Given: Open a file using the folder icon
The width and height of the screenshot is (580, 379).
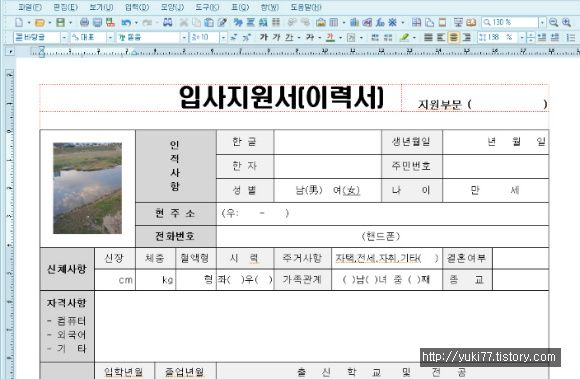Looking at the screenshot, I should pyautogui.click(x=40, y=23).
